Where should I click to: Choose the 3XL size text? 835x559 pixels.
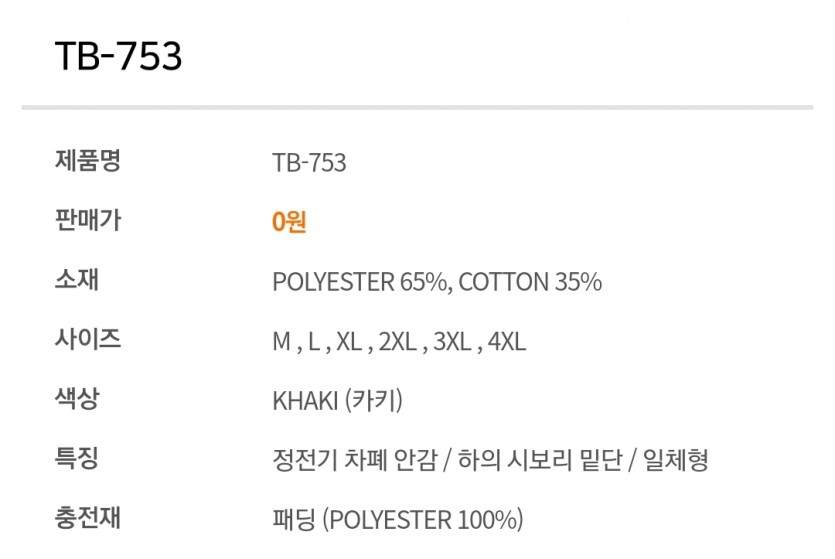pyautogui.click(x=452, y=342)
